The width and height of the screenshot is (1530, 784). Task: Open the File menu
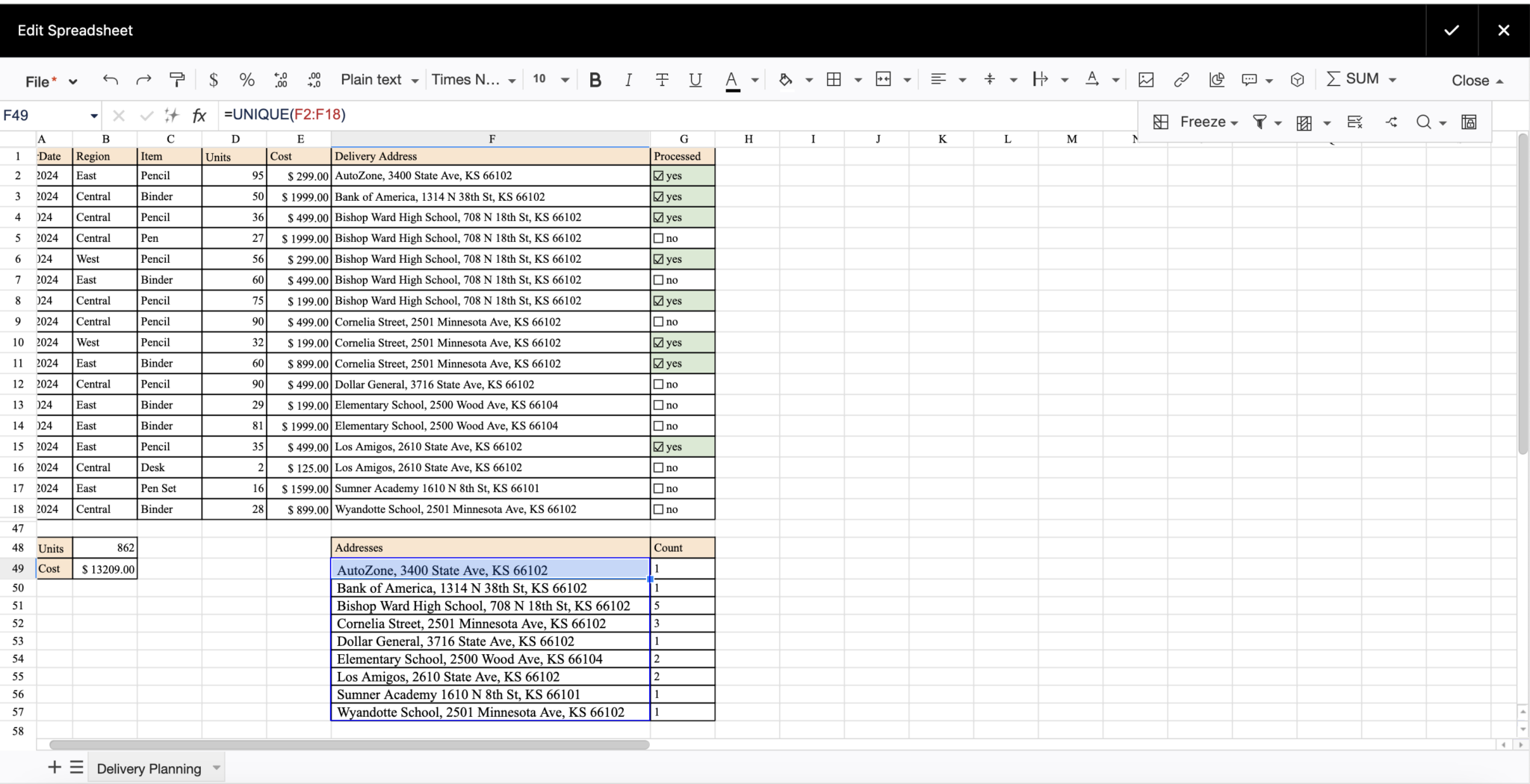click(x=41, y=81)
